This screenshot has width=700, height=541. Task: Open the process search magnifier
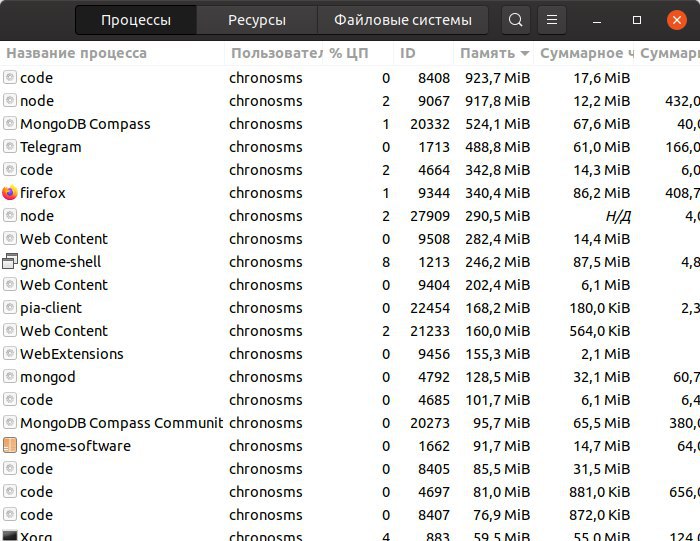click(516, 20)
